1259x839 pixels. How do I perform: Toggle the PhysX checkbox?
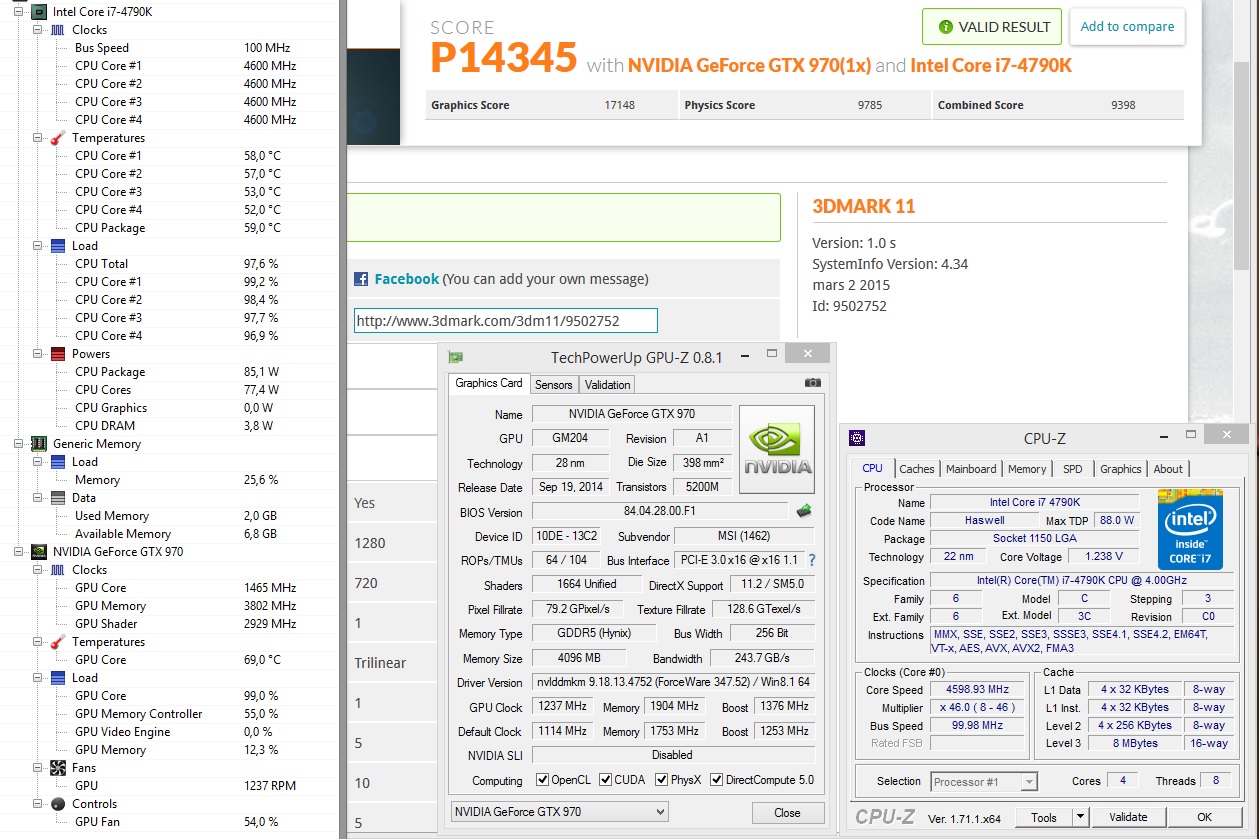662,780
